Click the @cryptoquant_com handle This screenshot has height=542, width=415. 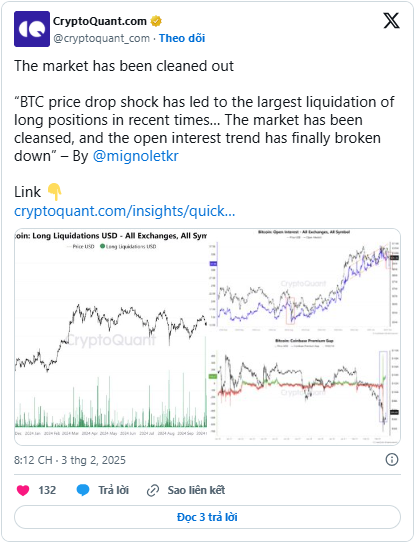pyautogui.click(x=102, y=38)
